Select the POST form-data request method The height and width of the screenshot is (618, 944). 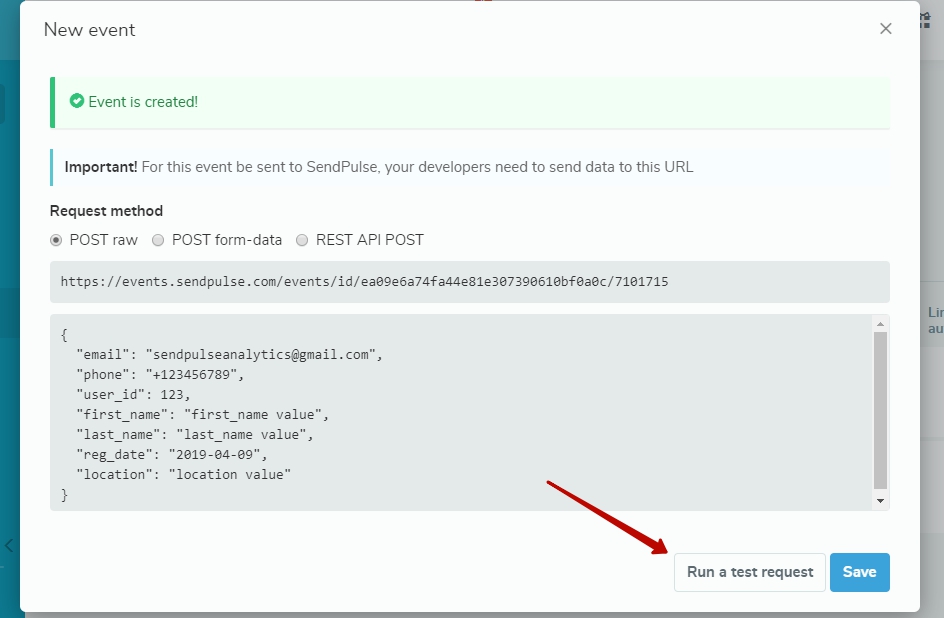[158, 240]
